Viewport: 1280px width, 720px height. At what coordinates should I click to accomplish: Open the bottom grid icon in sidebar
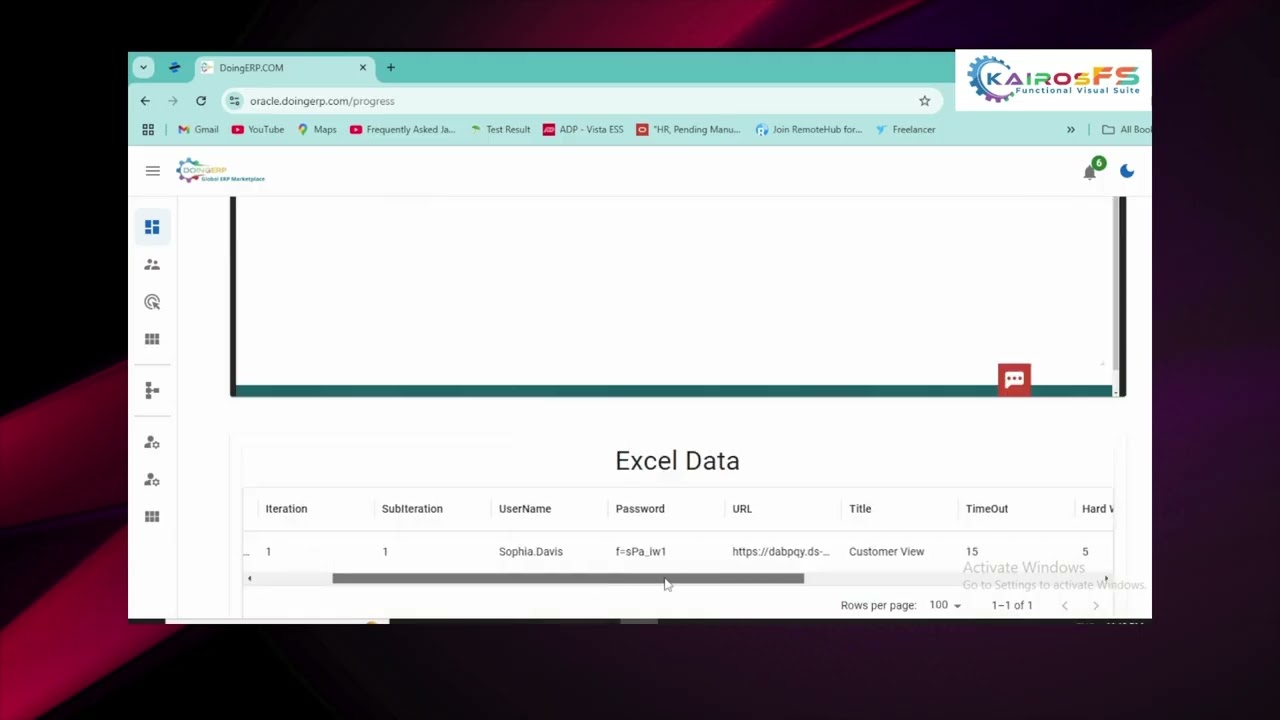point(152,517)
